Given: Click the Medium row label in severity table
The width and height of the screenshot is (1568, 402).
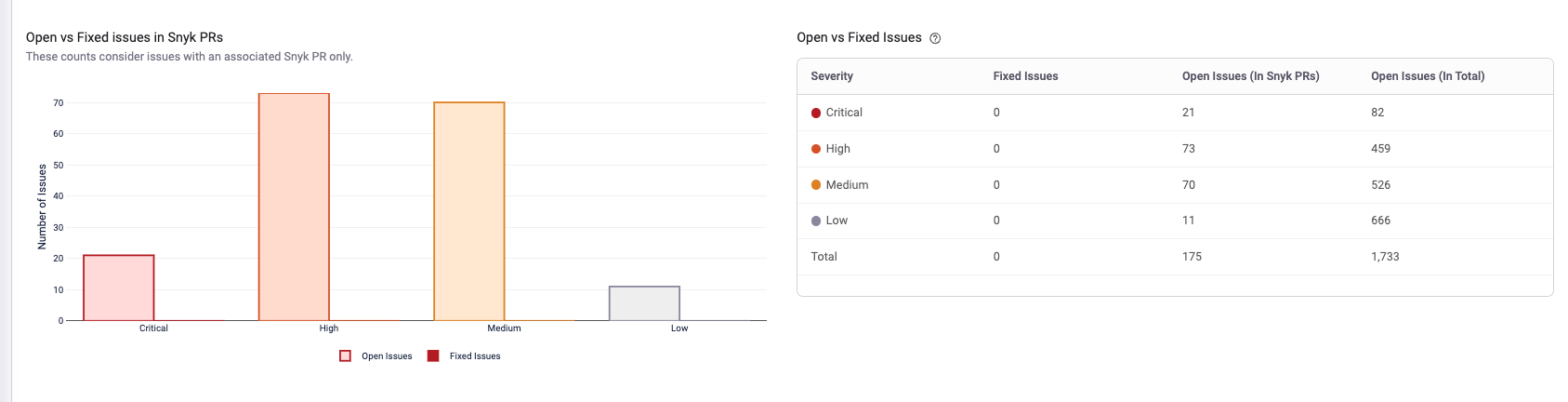Looking at the screenshot, I should [847, 185].
